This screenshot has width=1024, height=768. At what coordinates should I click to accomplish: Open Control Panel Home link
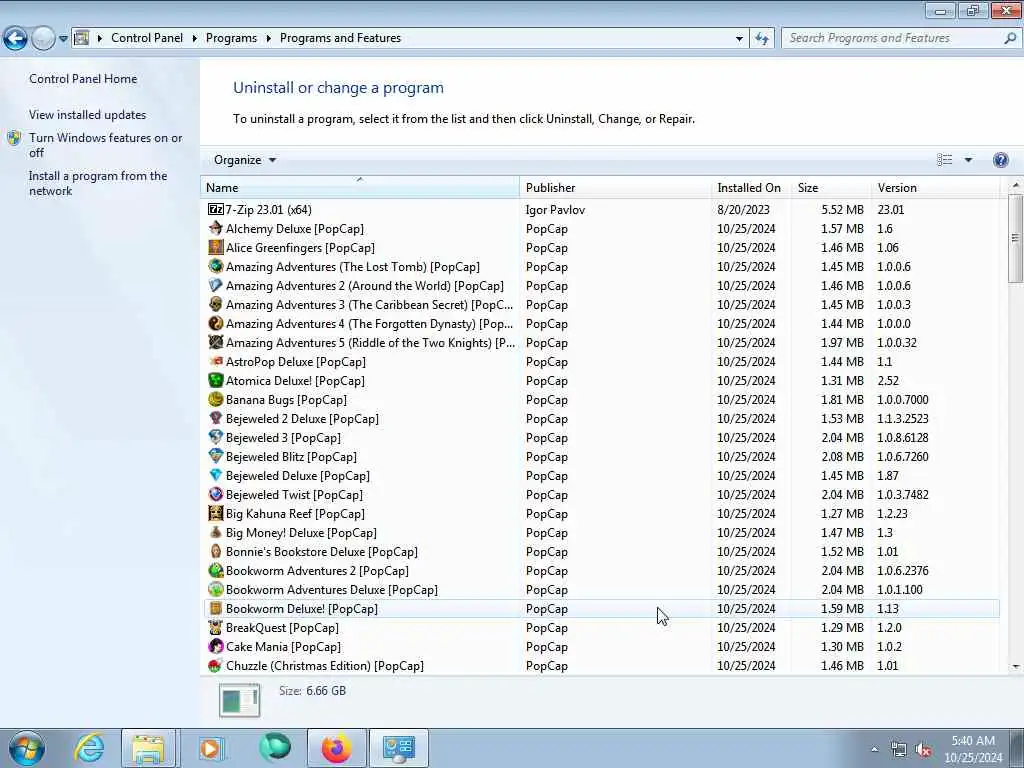83,79
